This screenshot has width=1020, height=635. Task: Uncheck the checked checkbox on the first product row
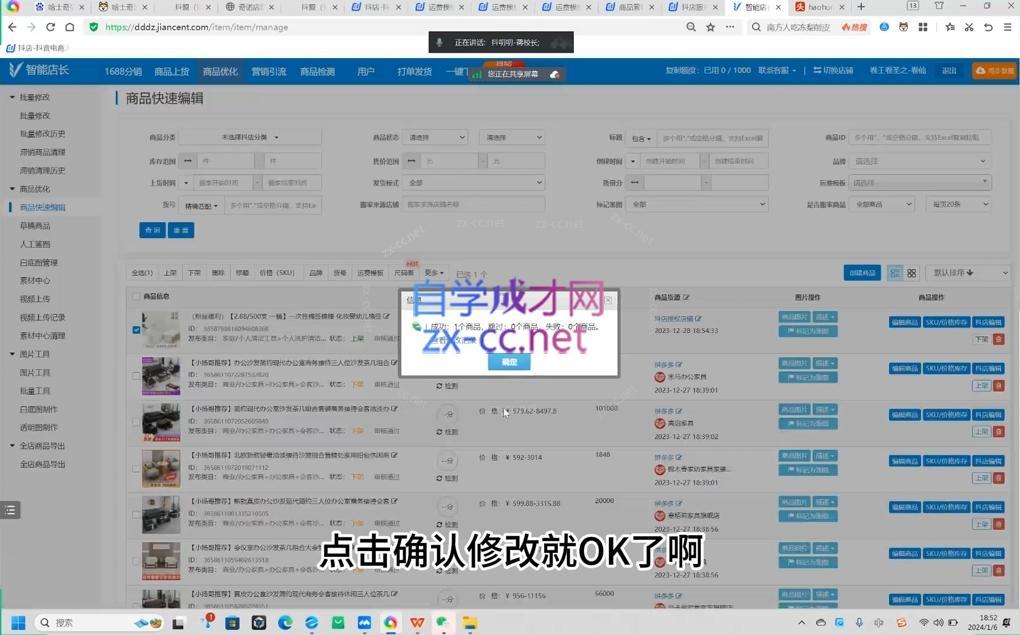137,330
